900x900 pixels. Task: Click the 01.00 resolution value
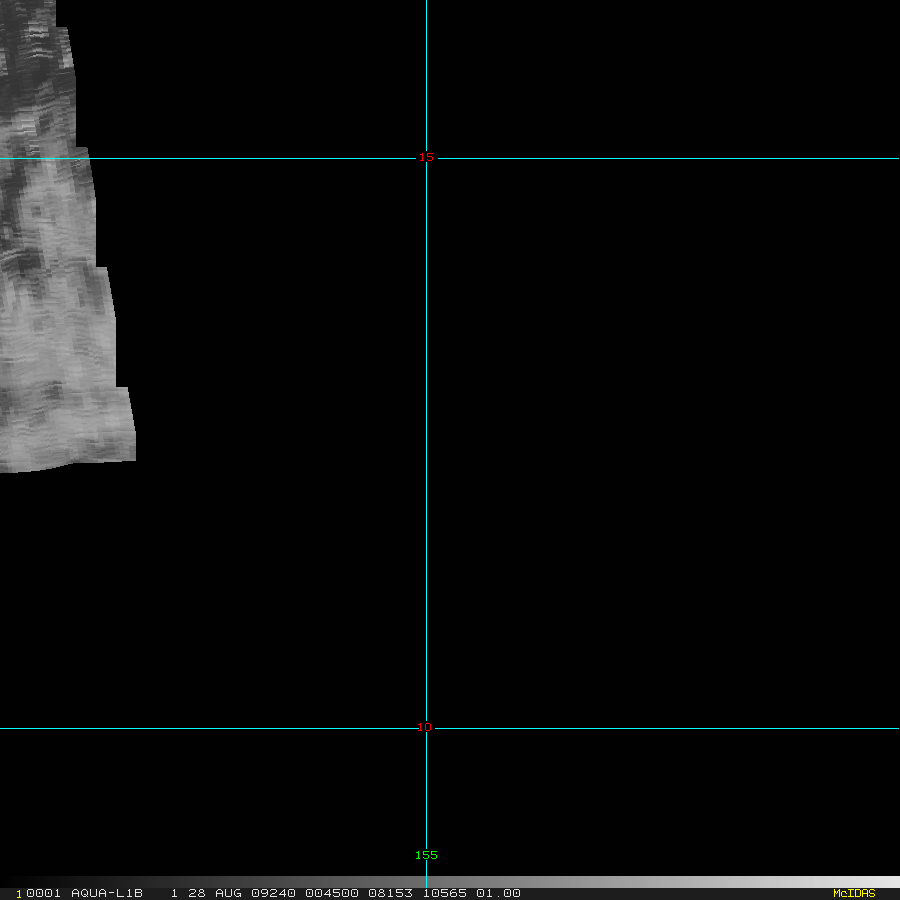[498, 893]
